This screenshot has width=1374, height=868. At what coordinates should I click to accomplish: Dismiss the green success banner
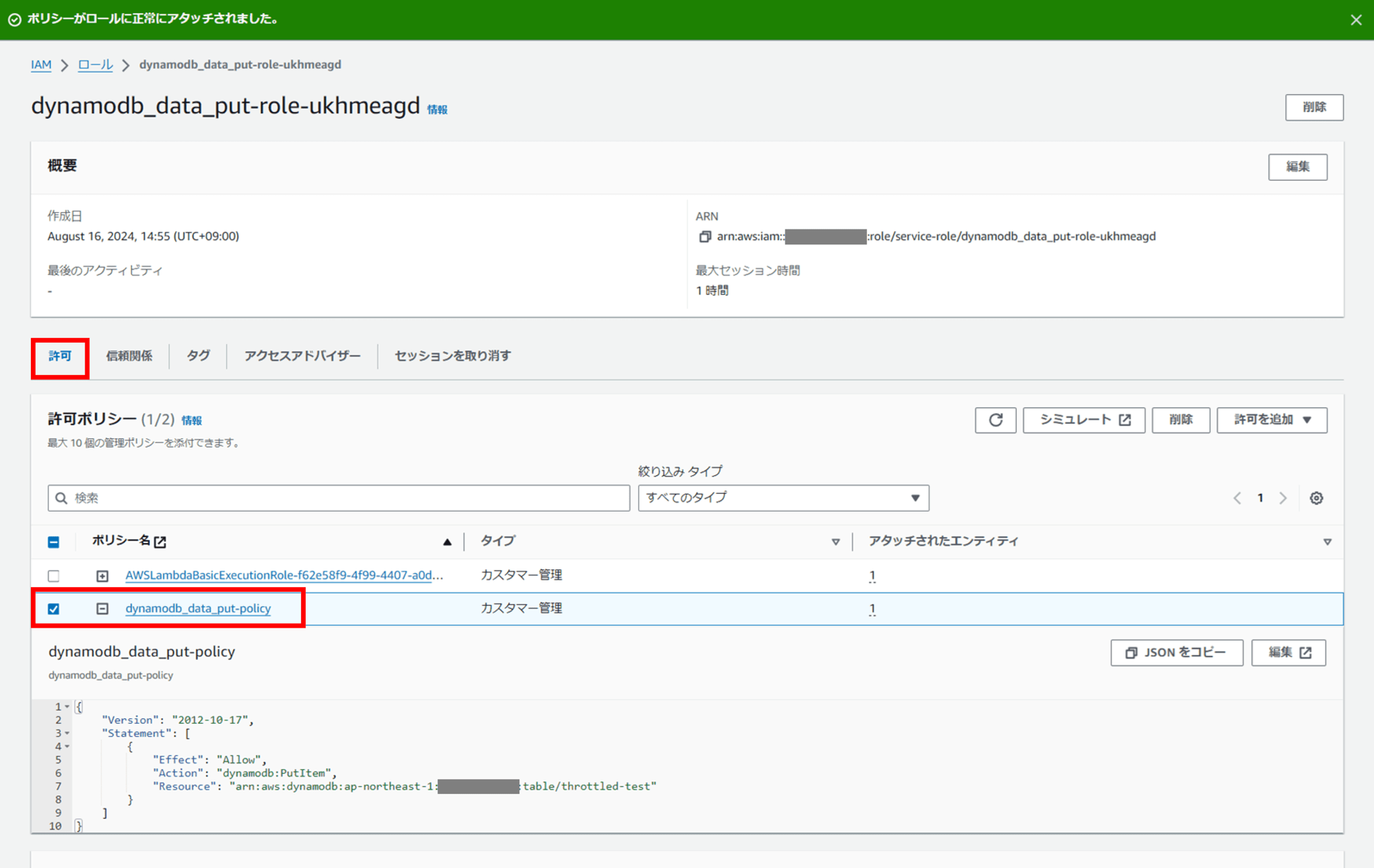point(1355,20)
